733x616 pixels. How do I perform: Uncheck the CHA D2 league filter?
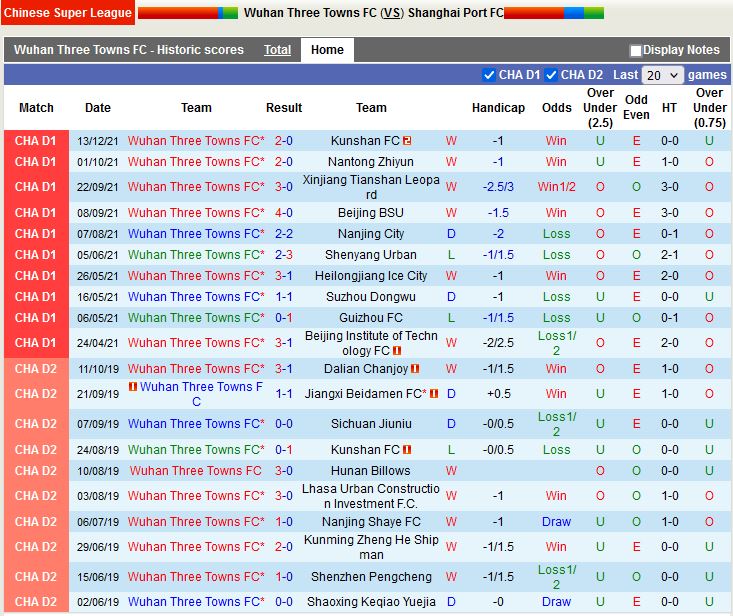[x=551, y=75]
